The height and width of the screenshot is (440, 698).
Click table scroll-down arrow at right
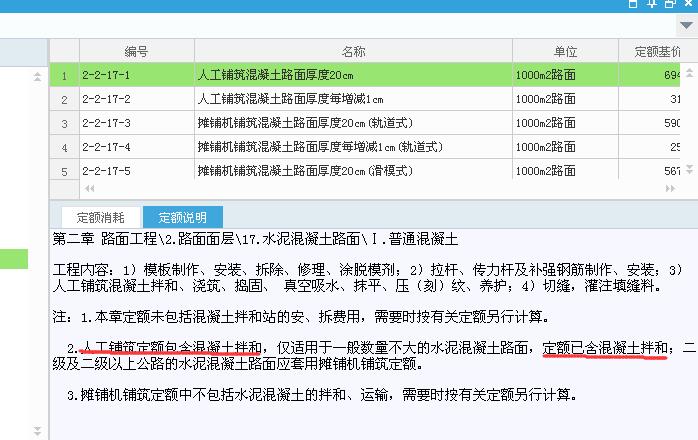click(689, 169)
